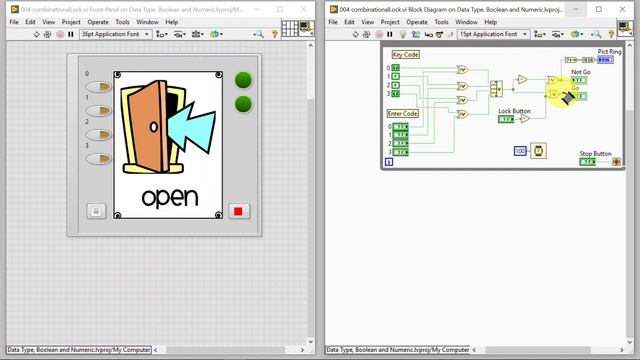The width and height of the screenshot is (640, 360).
Task: Pause execution in Block Diagram toolbar
Action: [x=390, y=34]
